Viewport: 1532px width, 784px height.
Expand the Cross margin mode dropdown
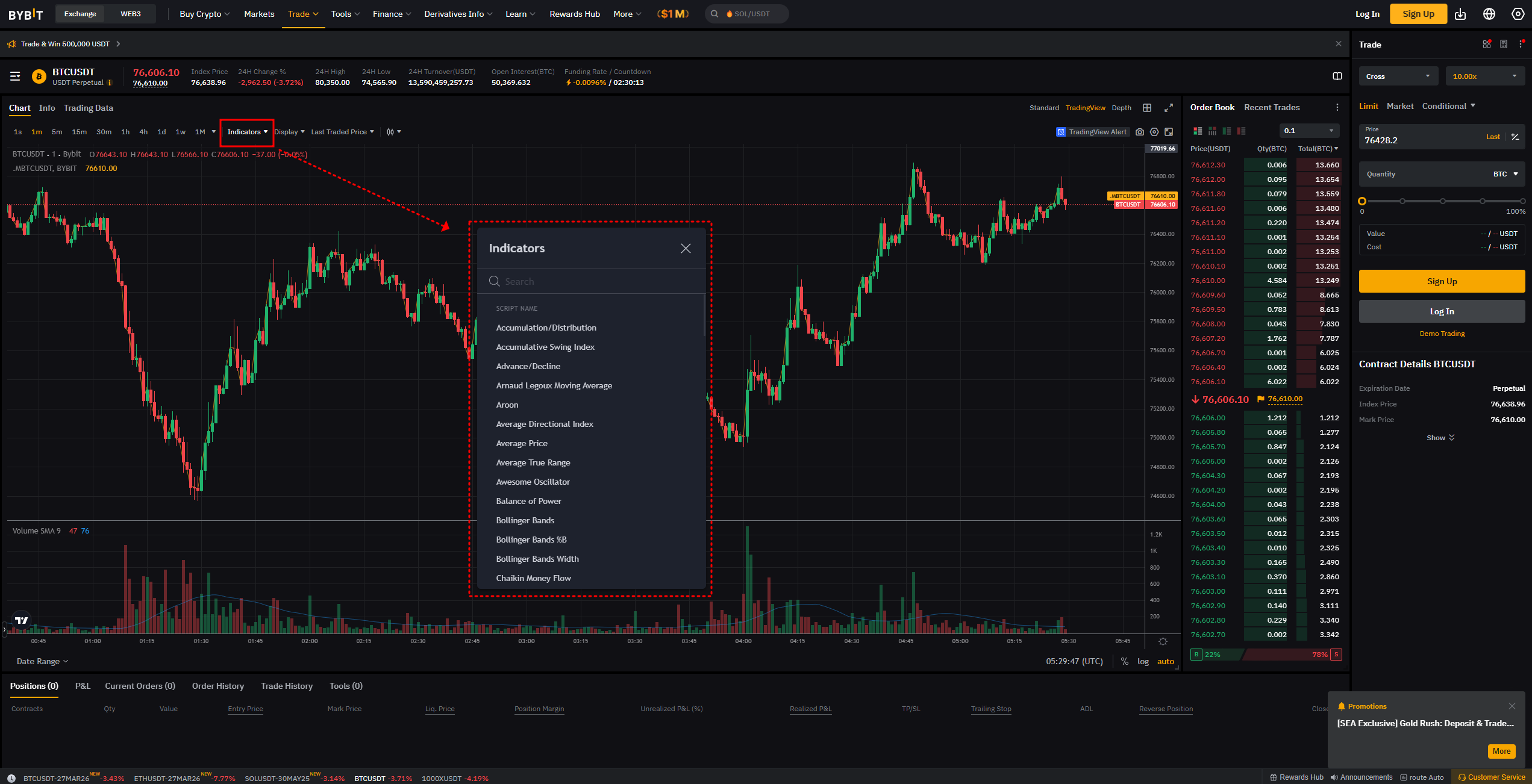pyautogui.click(x=1398, y=76)
